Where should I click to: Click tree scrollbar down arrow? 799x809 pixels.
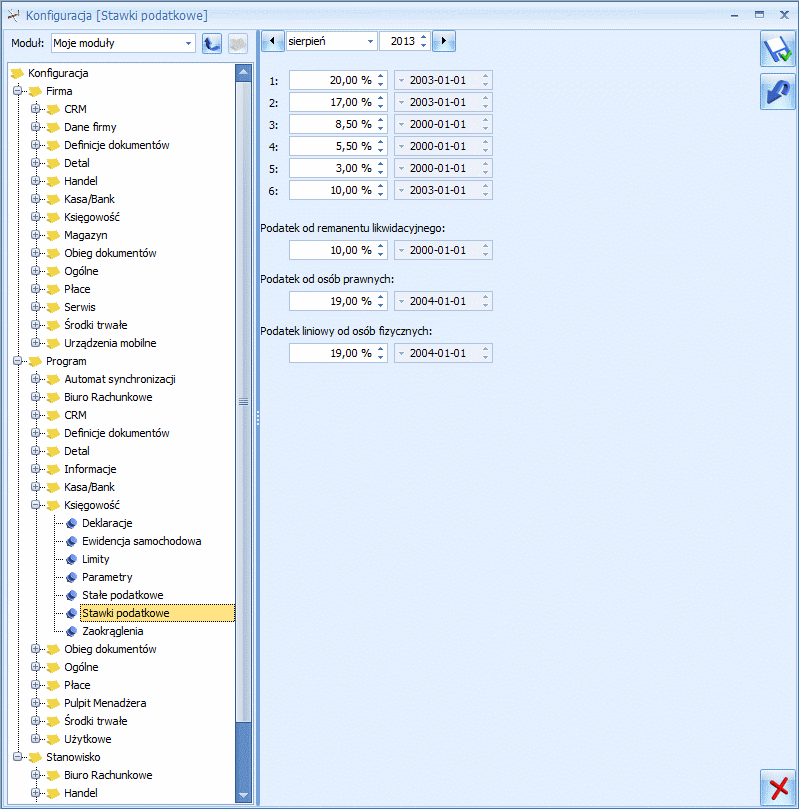coord(243,795)
